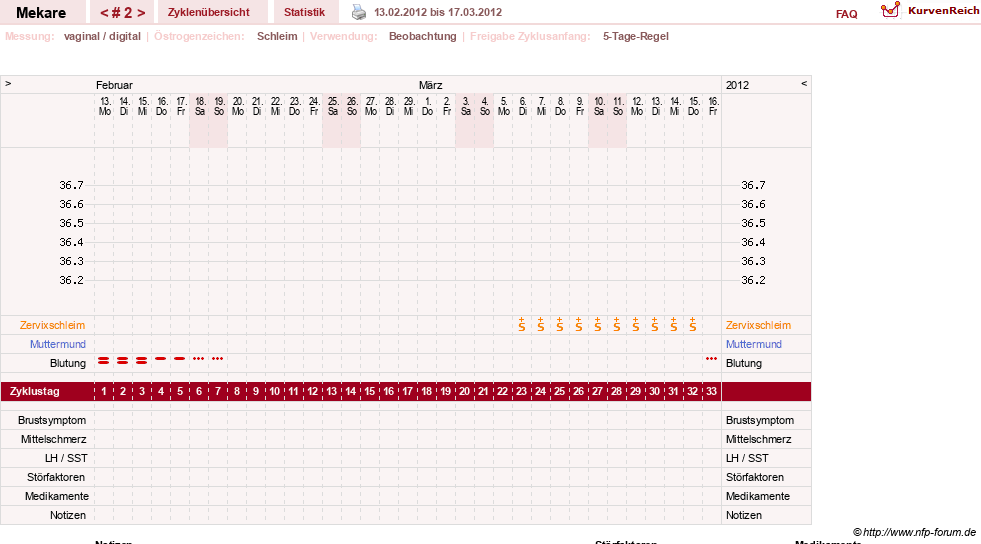Click the 'Schleim' estrogen sign value
Image resolution: width=981 pixels, height=544 pixels.
277,36
